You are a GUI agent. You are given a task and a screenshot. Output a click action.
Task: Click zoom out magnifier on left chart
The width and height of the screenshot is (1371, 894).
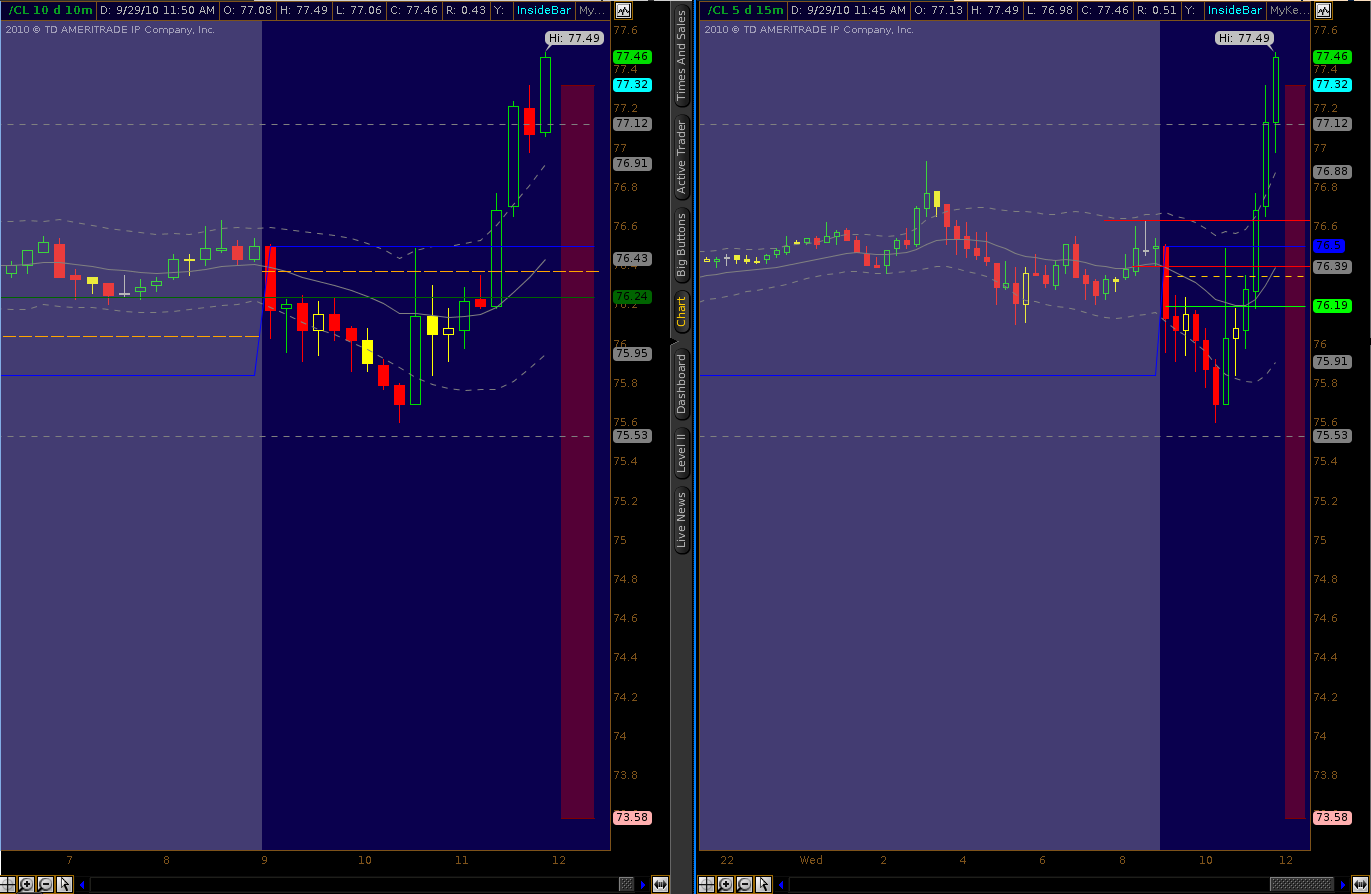click(x=46, y=884)
